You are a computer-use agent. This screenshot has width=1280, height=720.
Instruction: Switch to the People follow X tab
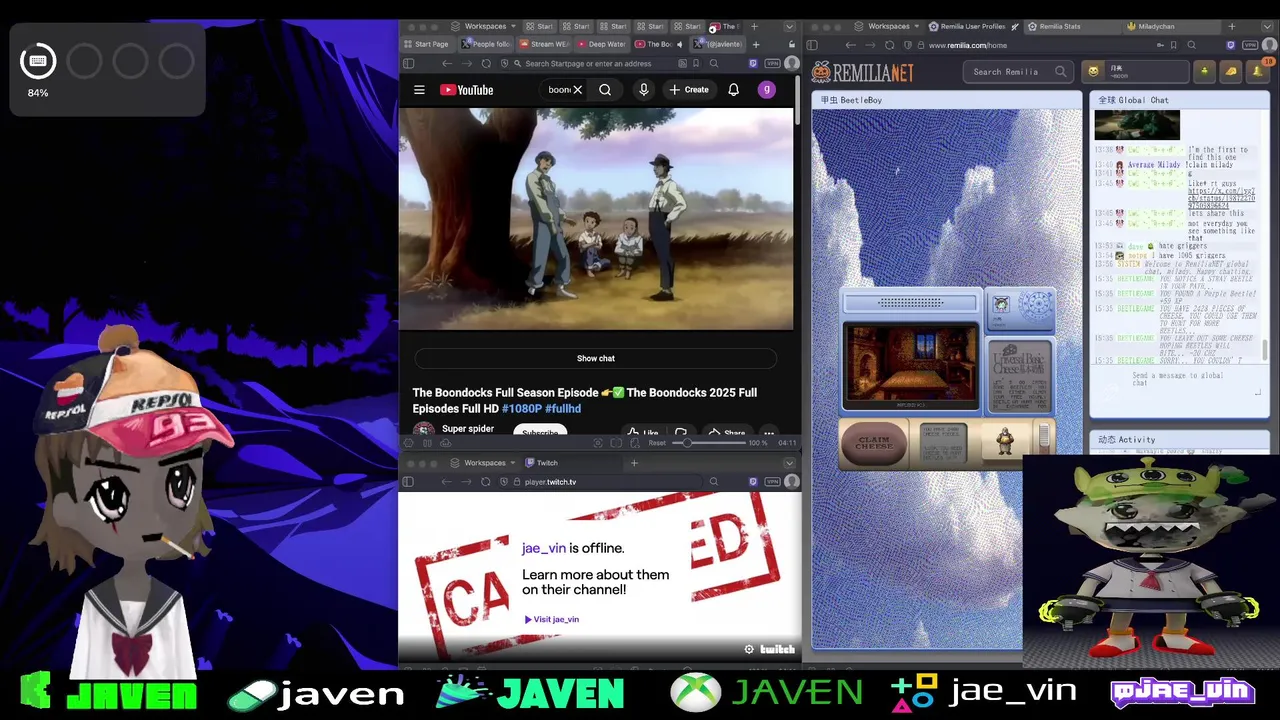pos(486,44)
